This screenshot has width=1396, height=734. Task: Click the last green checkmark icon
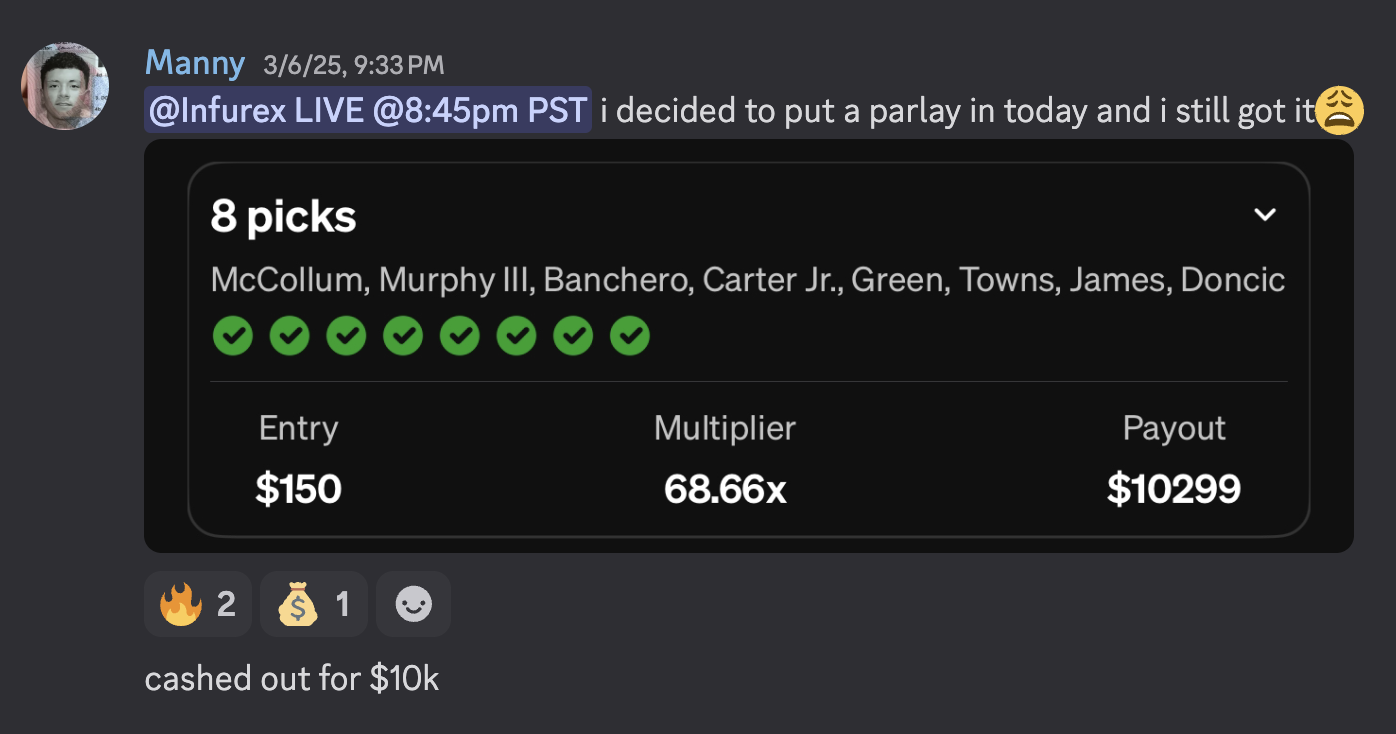[x=630, y=336]
